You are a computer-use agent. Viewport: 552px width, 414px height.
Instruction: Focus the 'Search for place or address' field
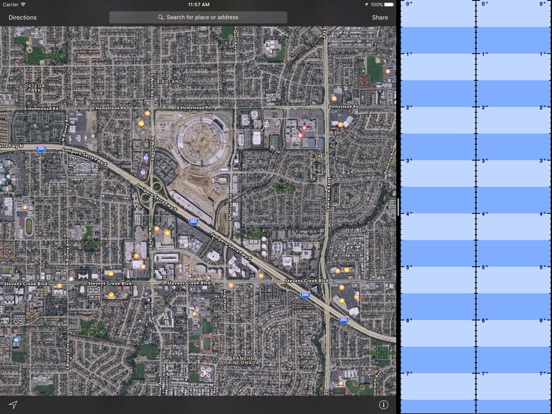198,17
